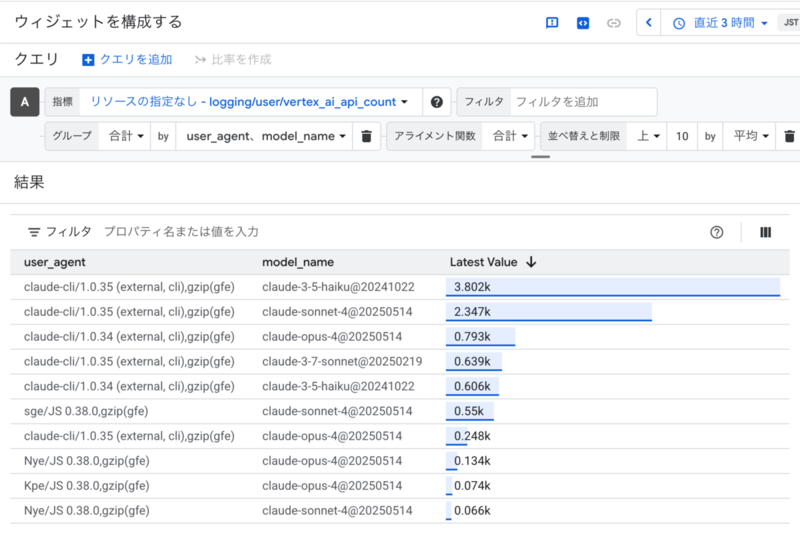Click value 0.606k cell
This screenshot has width=800, height=533.
click(472, 387)
